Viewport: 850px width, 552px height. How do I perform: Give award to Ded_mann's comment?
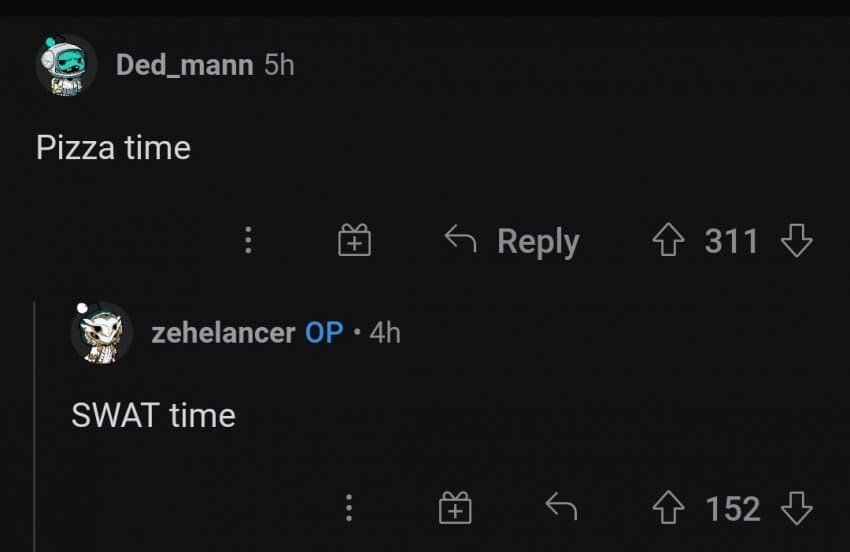pos(354,241)
